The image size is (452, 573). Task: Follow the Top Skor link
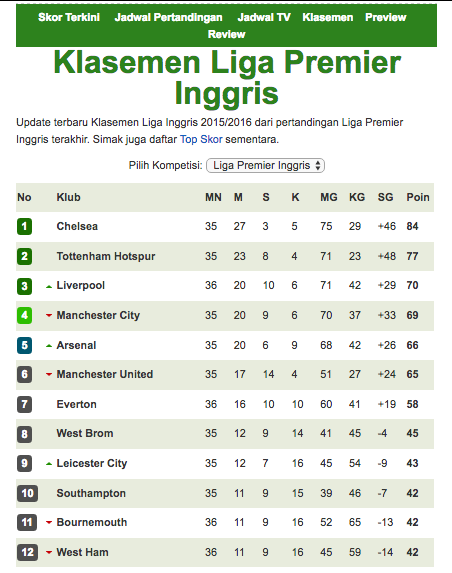tap(201, 139)
